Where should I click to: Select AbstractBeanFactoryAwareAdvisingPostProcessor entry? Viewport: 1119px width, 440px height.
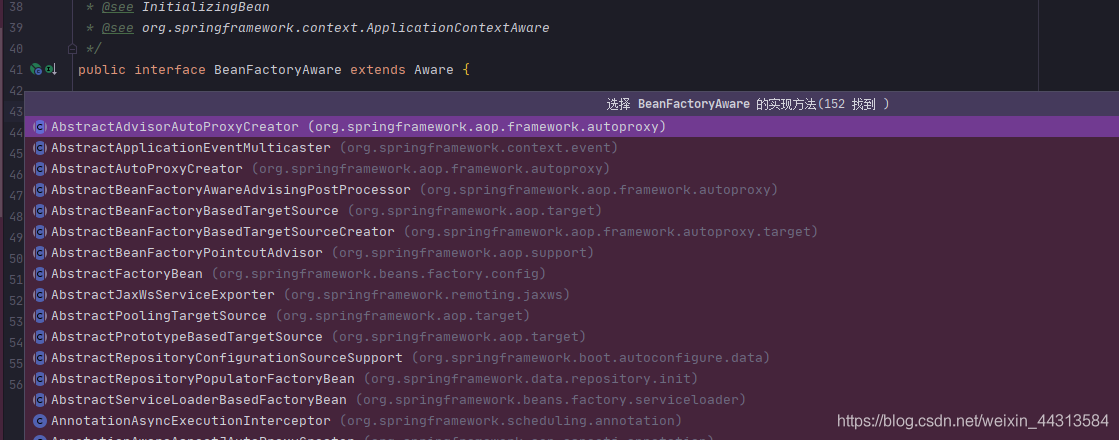coord(230,190)
